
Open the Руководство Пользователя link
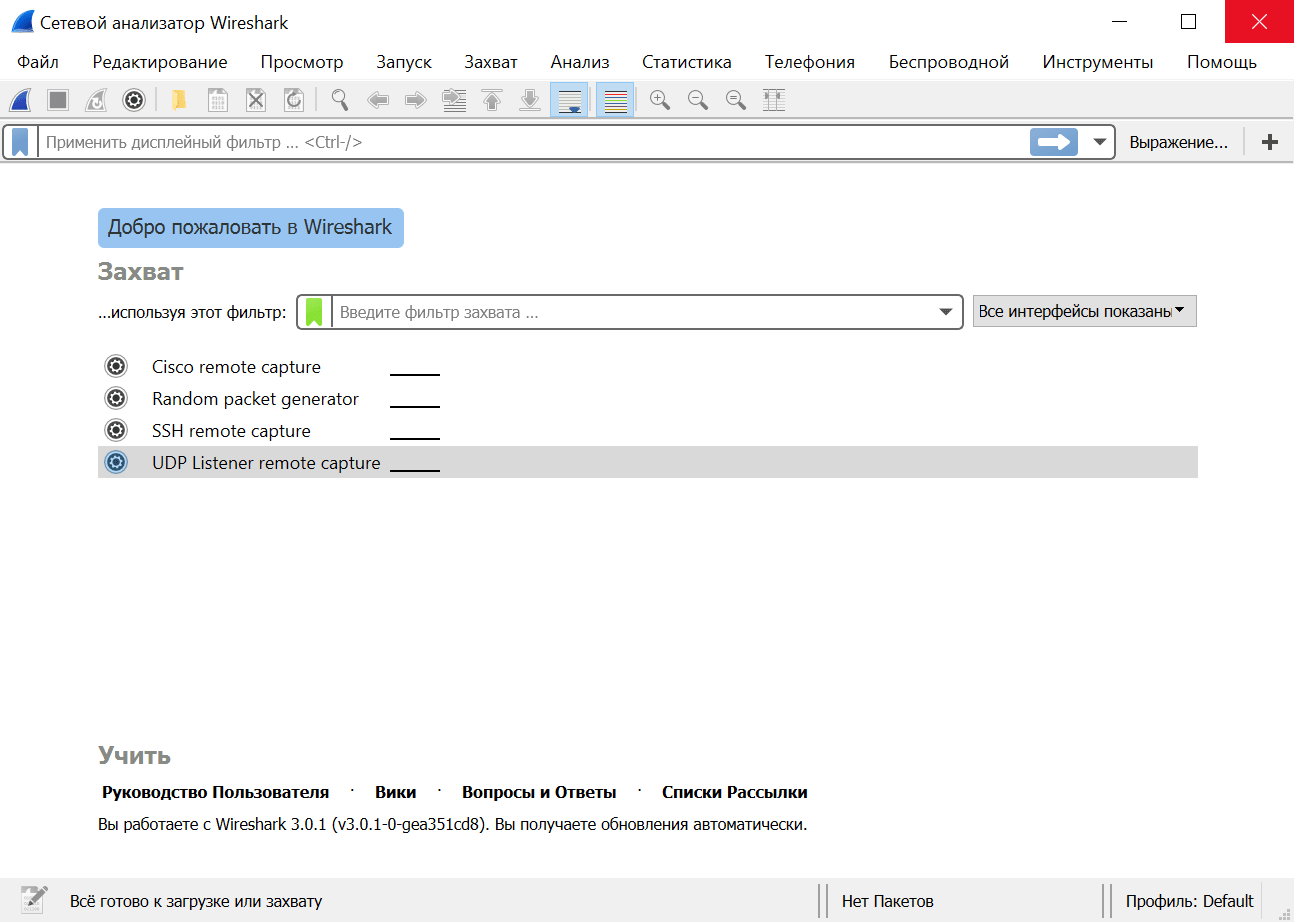coord(215,792)
